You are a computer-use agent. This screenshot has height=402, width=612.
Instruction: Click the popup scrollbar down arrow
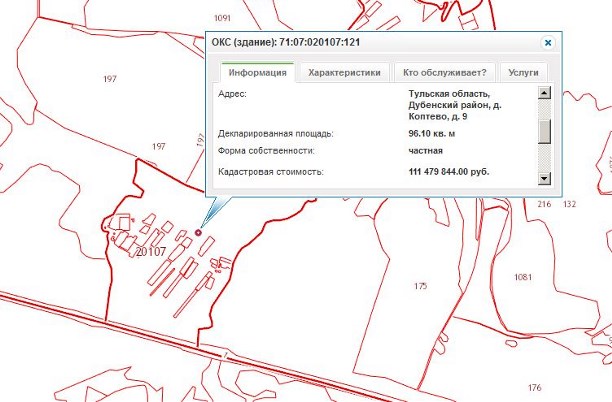[545, 178]
